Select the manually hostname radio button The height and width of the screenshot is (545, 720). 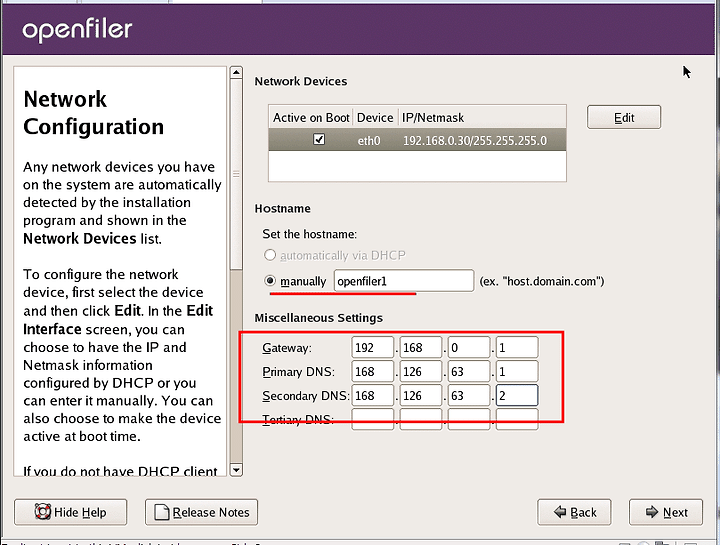pos(270,281)
